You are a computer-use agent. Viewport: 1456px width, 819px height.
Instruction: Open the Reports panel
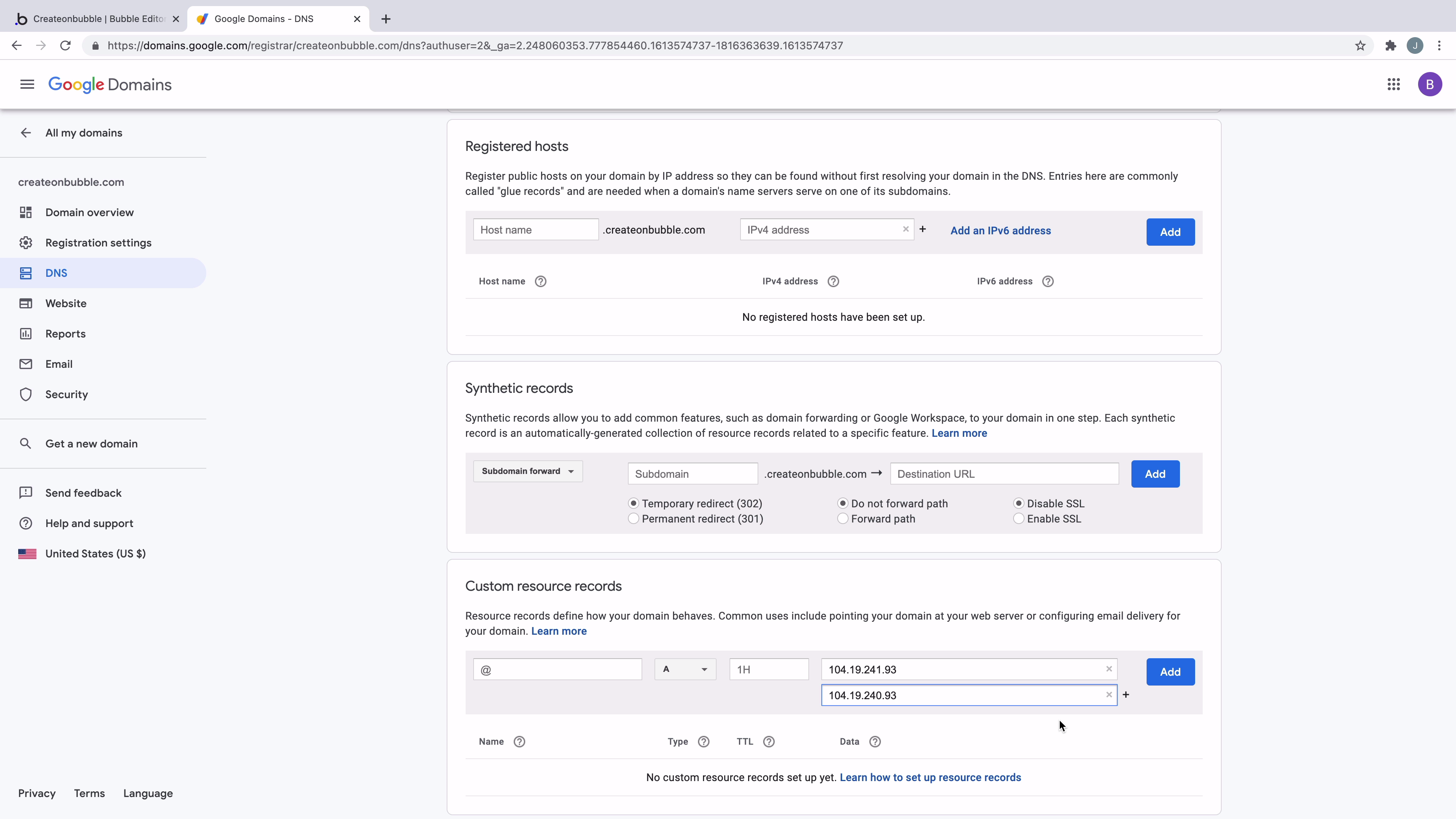point(66,334)
